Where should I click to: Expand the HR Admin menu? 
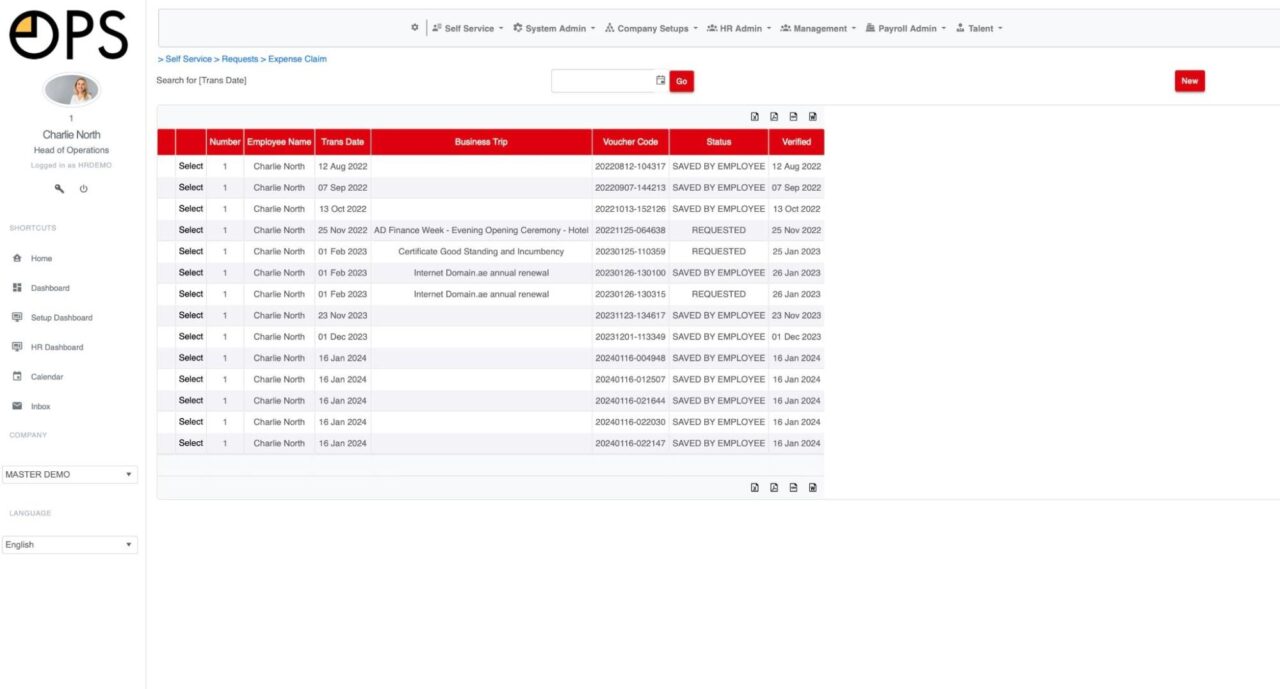pos(741,28)
